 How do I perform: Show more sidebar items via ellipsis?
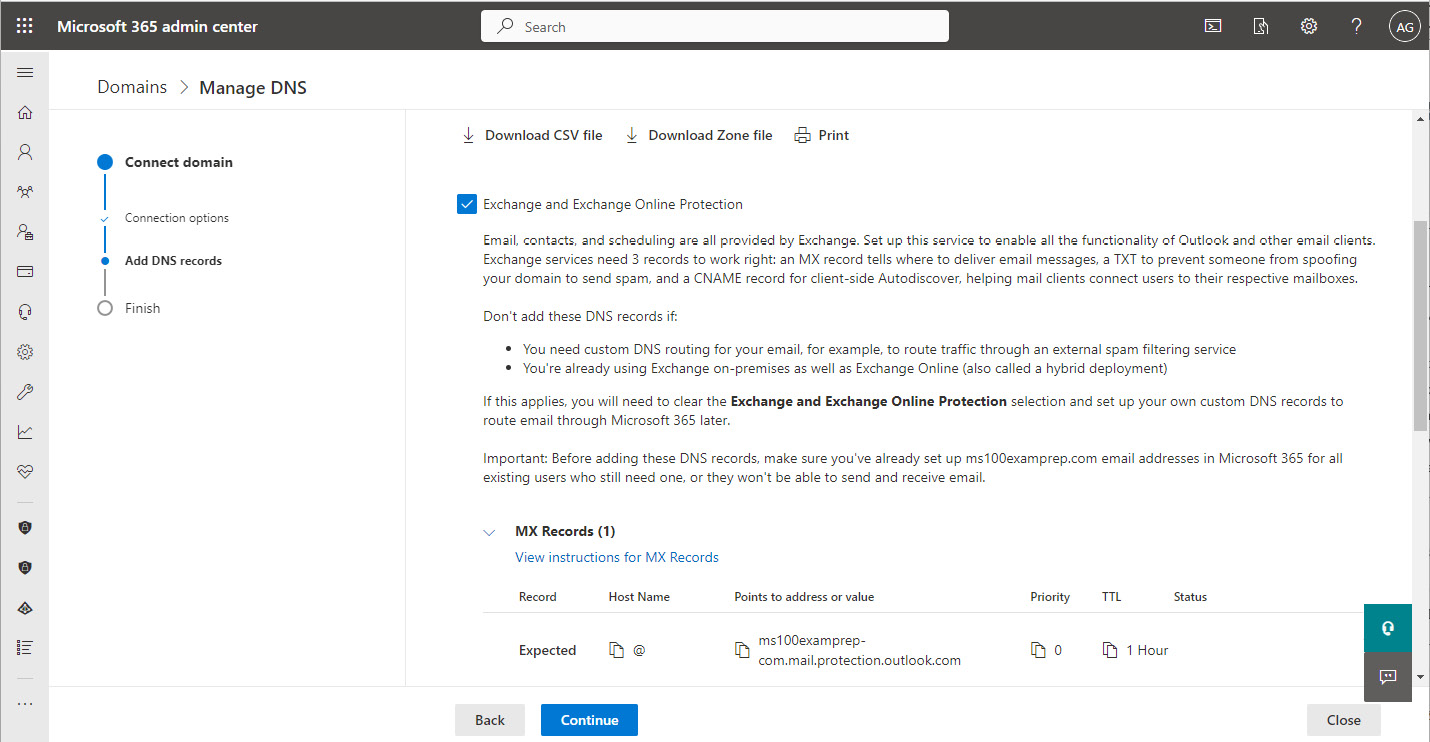(25, 703)
